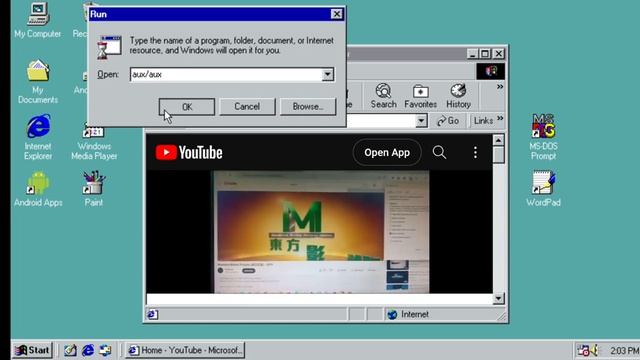The height and width of the screenshot is (360, 640).
Task: Click browser scrollbar down arrow
Action: click(x=498, y=298)
